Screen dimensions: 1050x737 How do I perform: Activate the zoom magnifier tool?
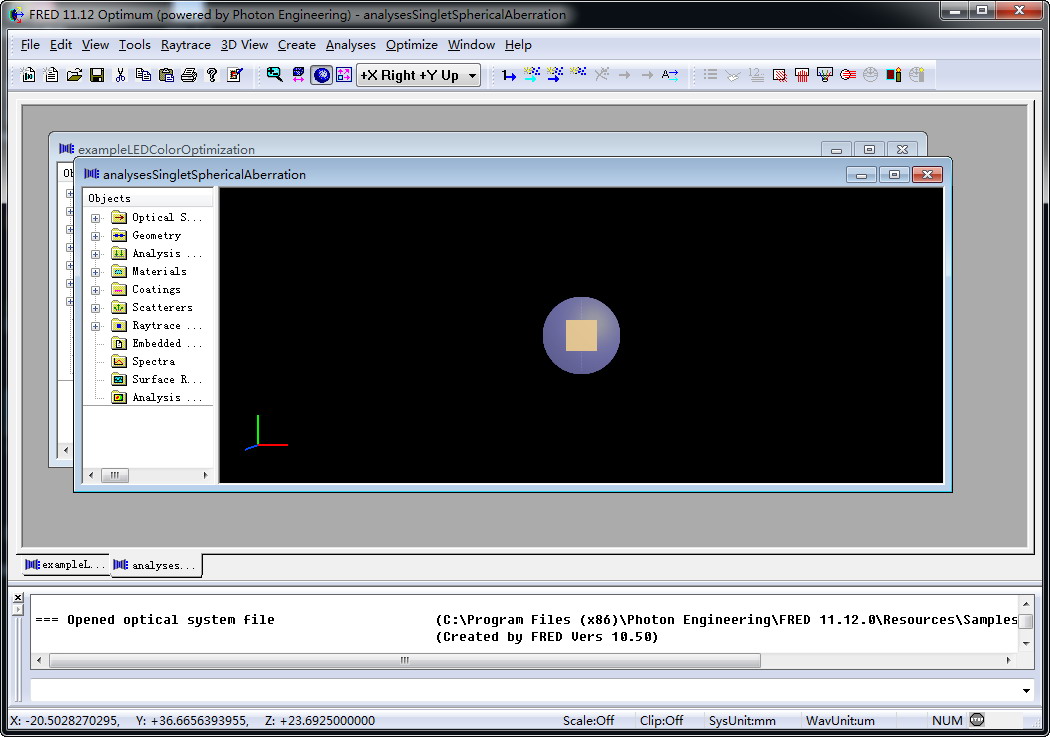[275, 75]
